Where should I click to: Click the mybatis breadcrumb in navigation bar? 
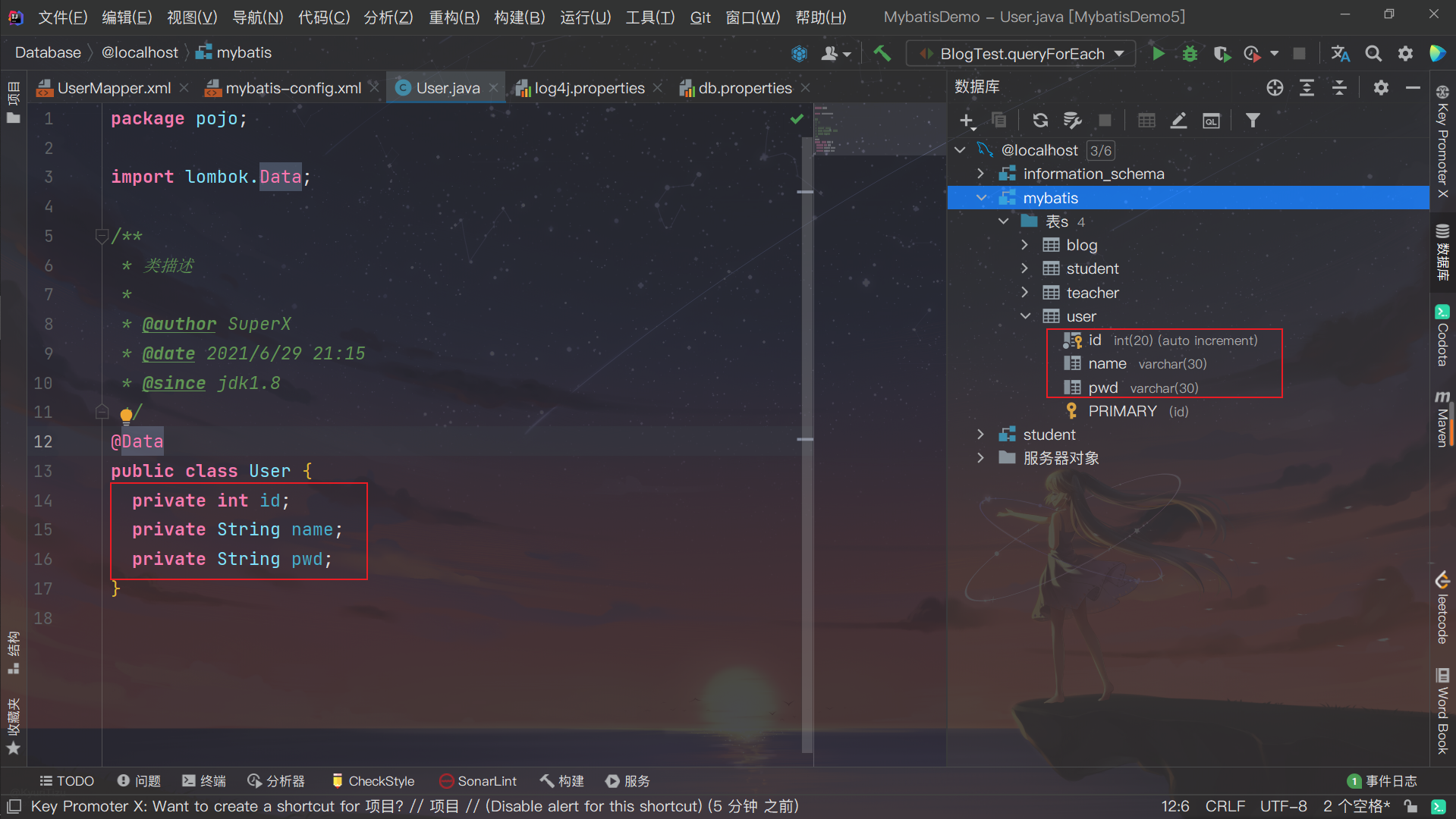234,52
